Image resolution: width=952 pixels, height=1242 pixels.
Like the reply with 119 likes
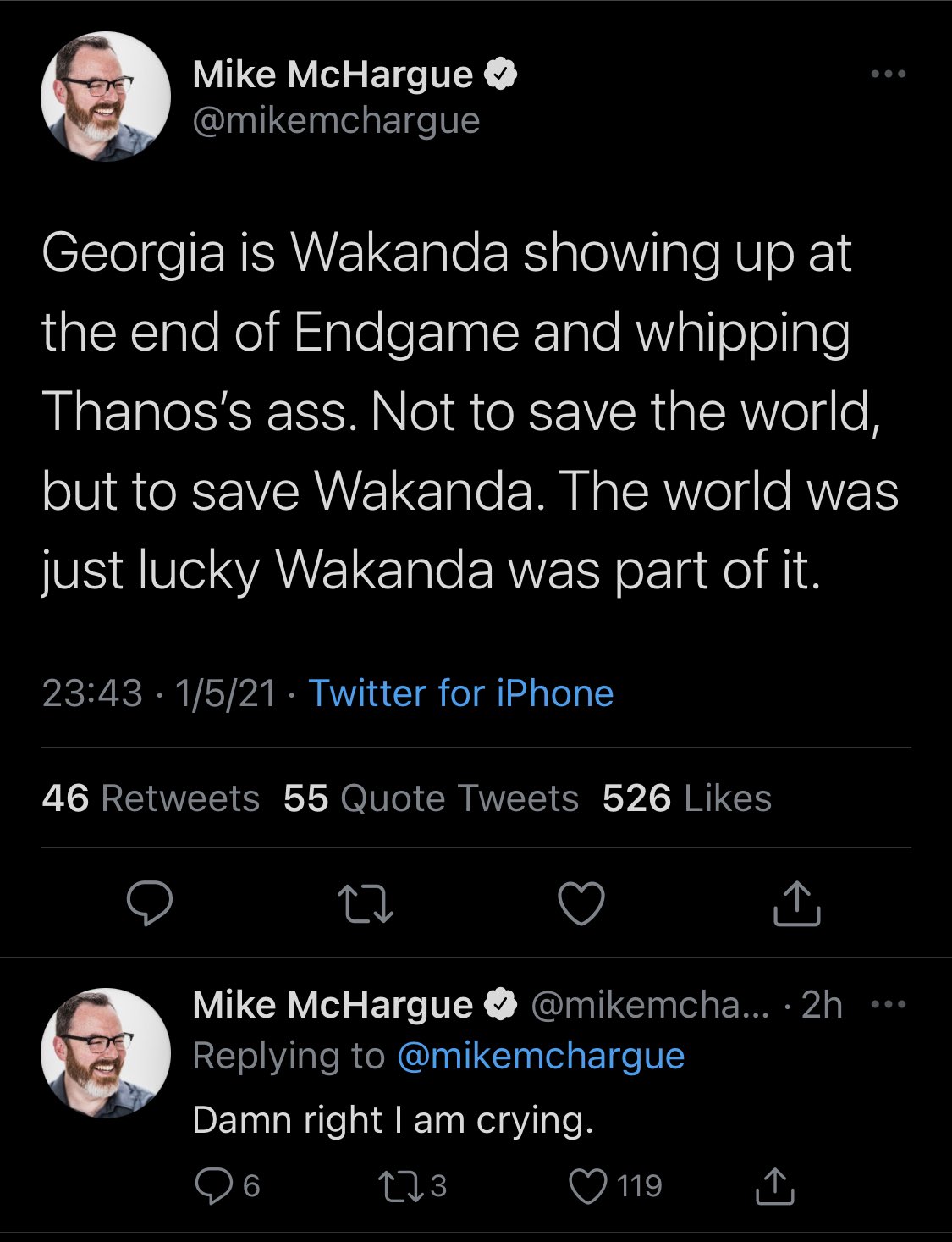[615, 1185]
